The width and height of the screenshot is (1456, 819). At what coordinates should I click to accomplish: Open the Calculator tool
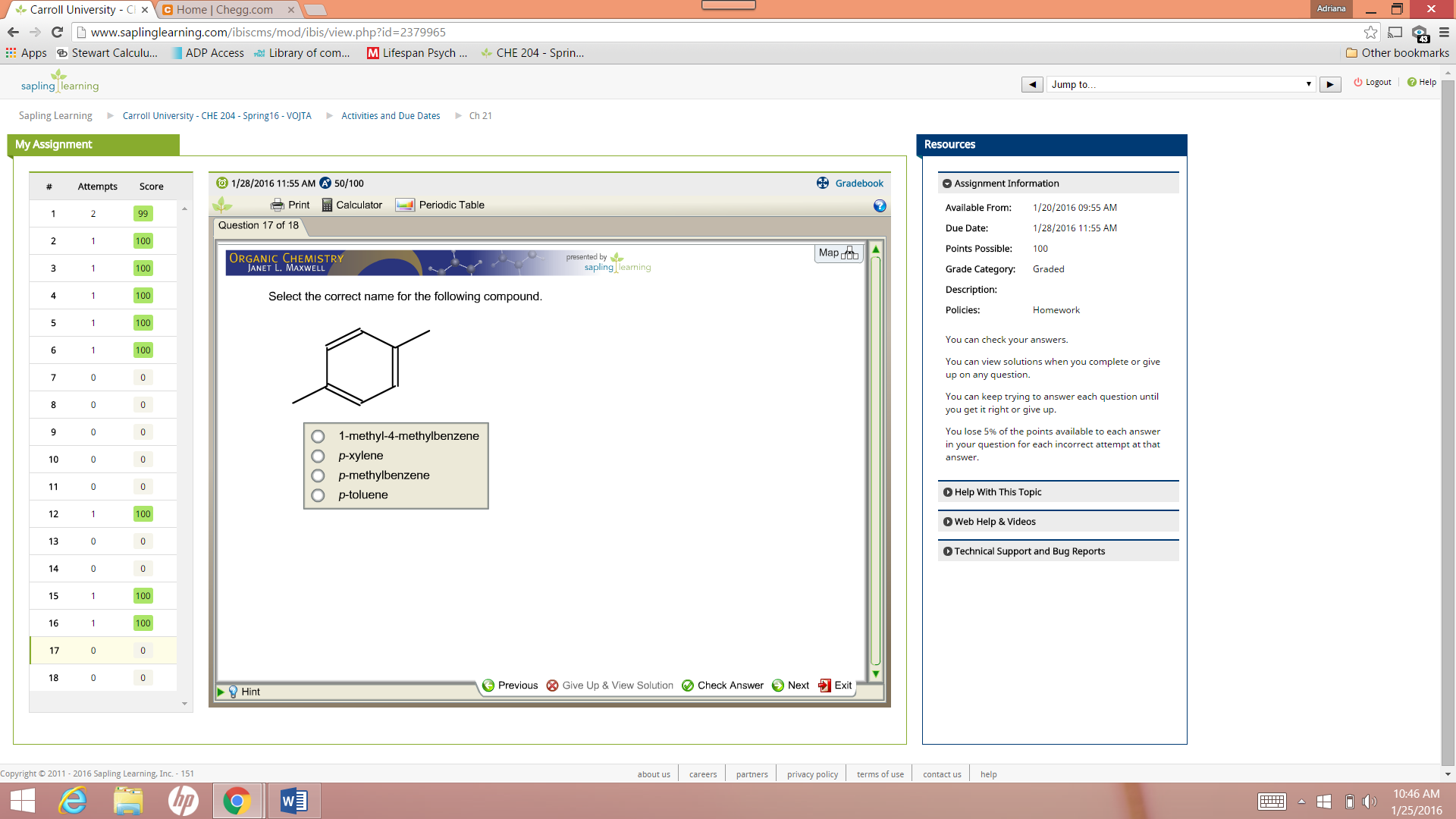(351, 205)
